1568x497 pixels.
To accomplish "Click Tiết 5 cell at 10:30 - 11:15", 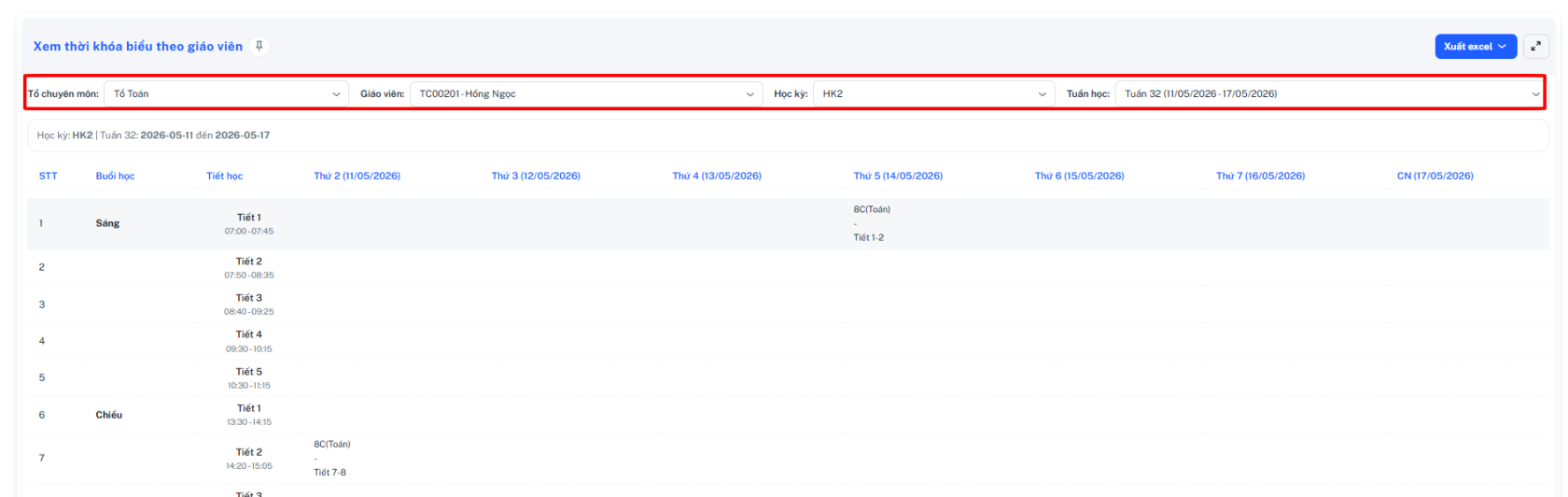I will 249,378.
